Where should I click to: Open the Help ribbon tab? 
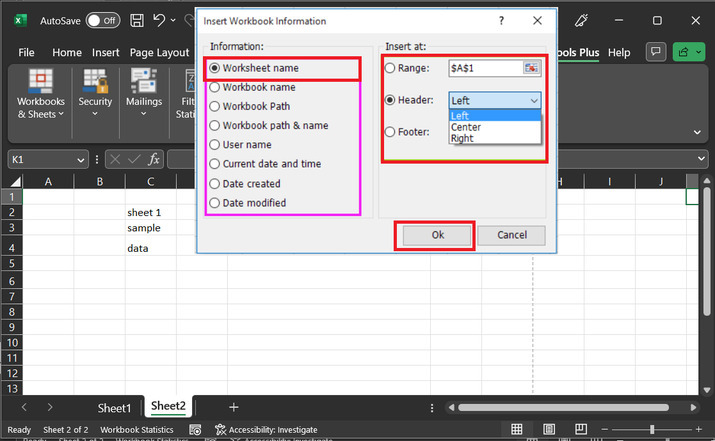point(619,52)
